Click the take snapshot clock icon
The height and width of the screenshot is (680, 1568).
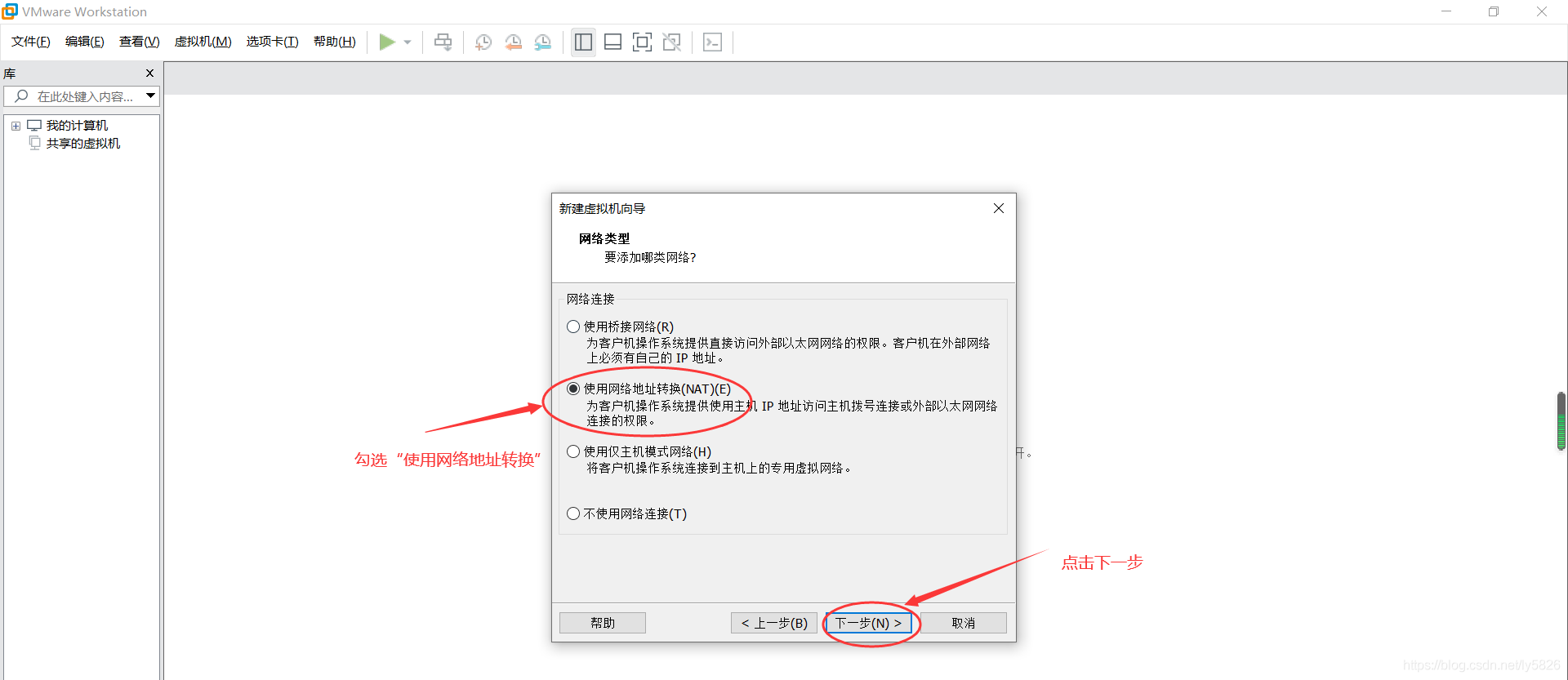(x=483, y=42)
